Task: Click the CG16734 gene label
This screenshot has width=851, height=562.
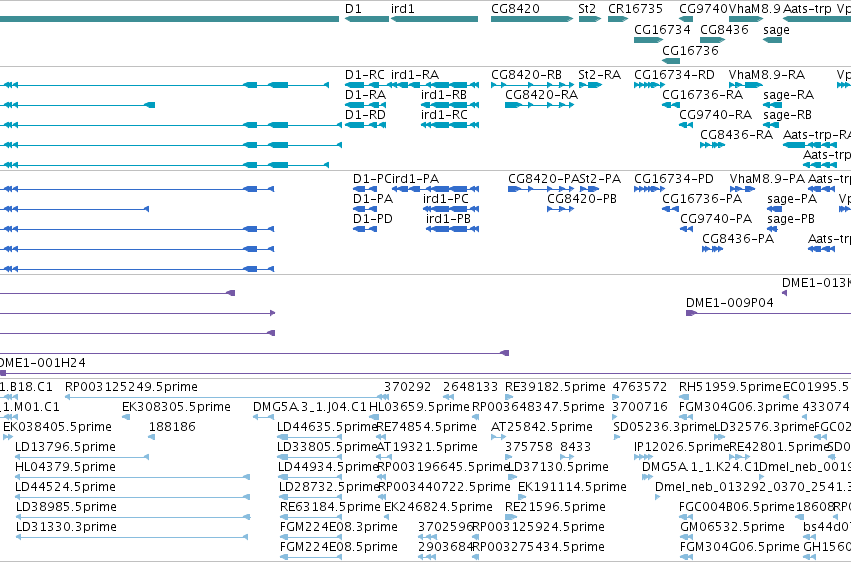Action: click(x=662, y=30)
